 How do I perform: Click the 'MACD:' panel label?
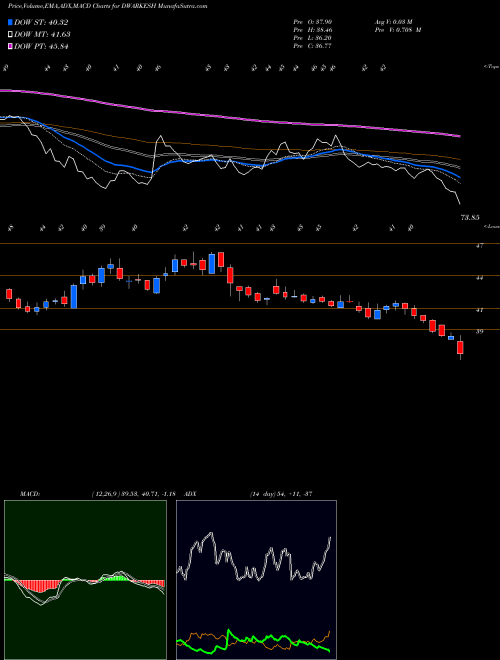(29, 494)
